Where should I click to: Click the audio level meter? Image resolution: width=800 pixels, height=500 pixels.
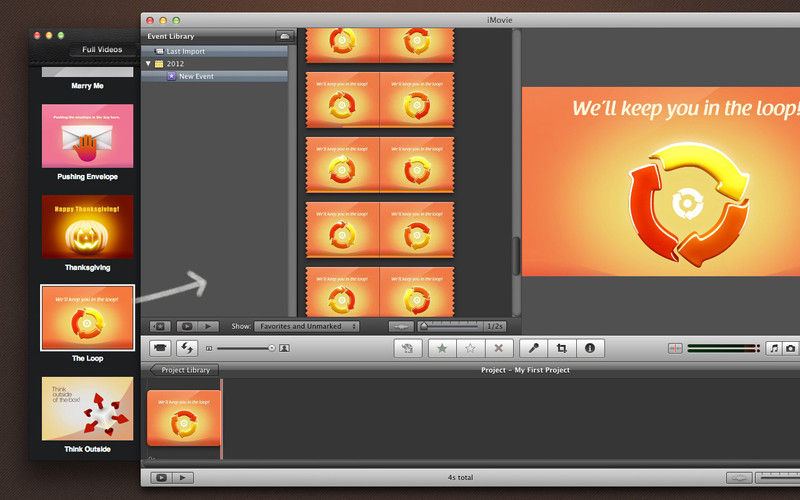pos(723,348)
